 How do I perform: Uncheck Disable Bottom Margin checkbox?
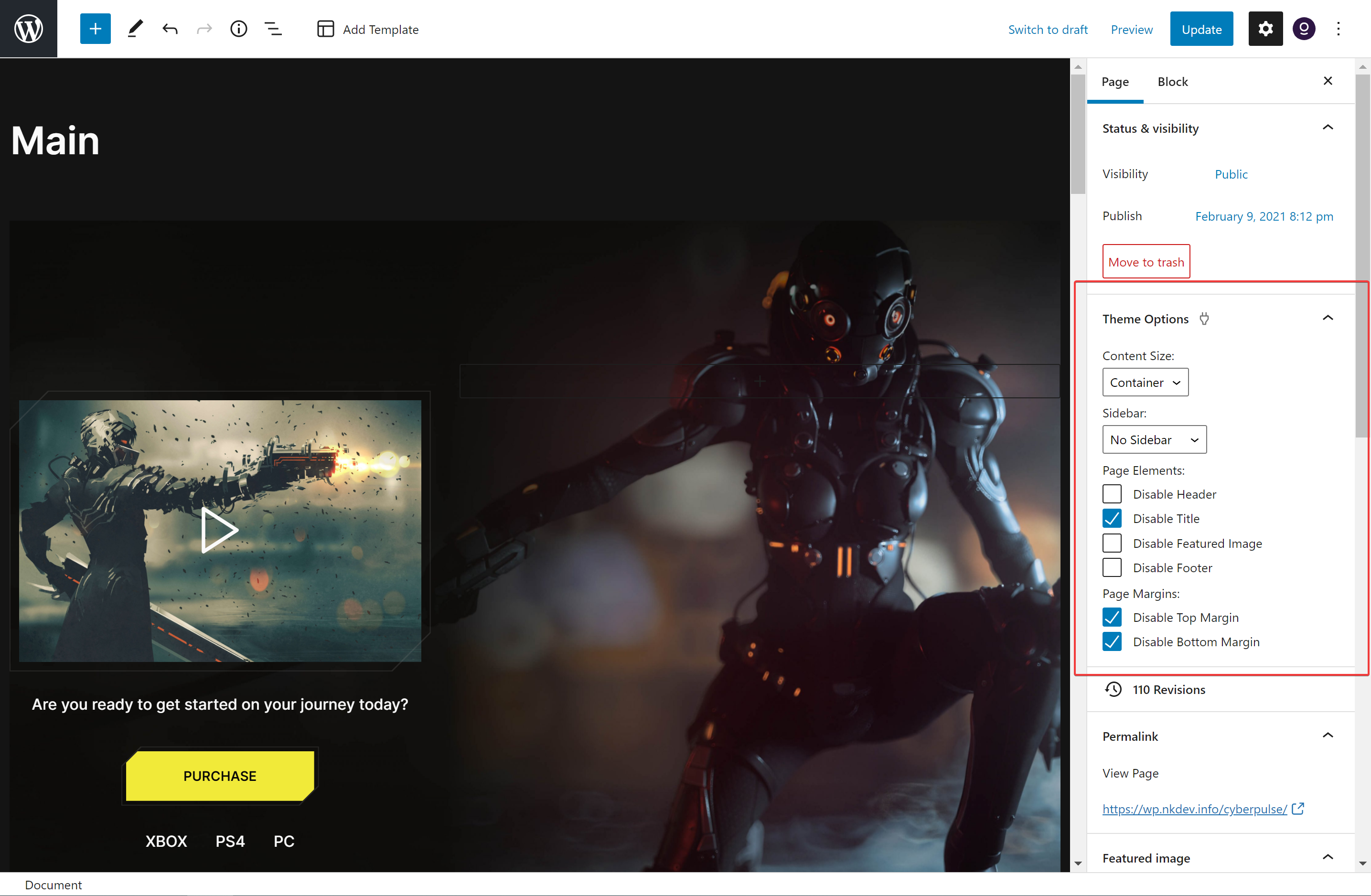1112,641
